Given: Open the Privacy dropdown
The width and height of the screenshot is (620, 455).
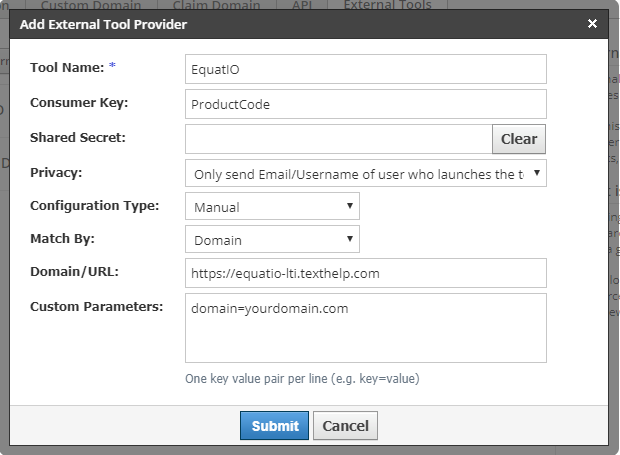Looking at the screenshot, I should click(366, 174).
